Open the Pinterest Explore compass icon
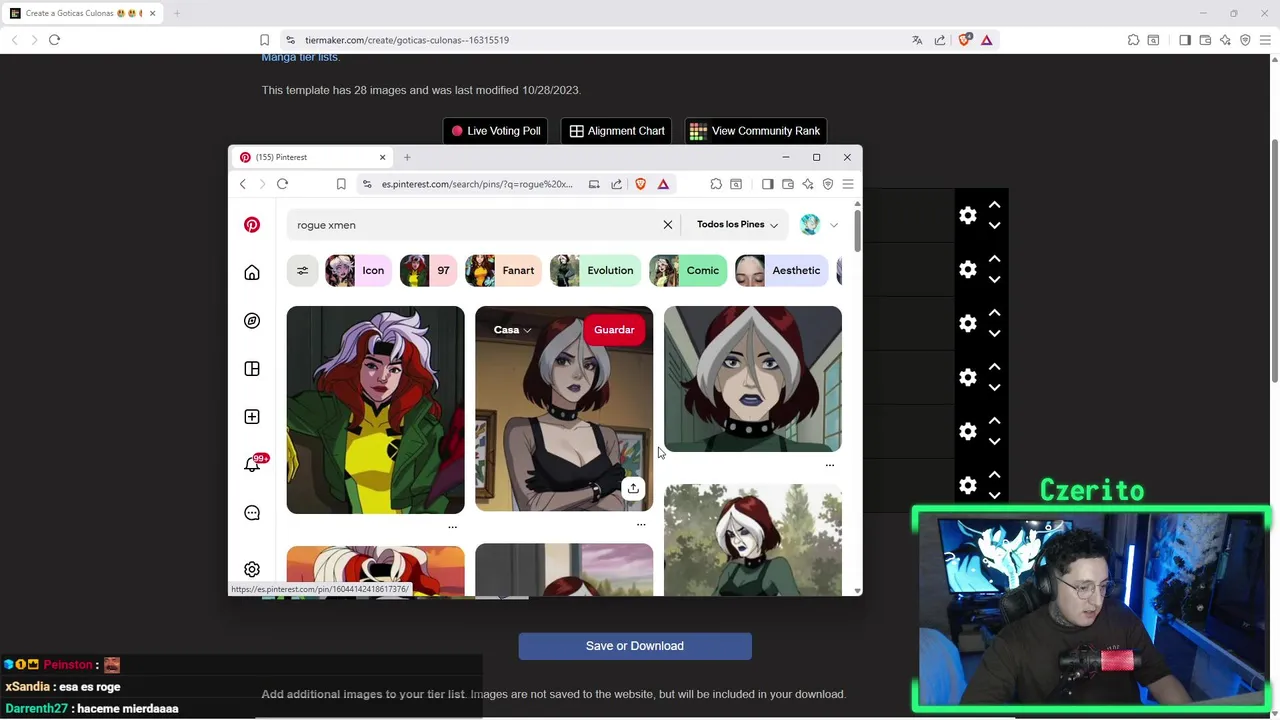The height and width of the screenshot is (720, 1280). click(252, 321)
